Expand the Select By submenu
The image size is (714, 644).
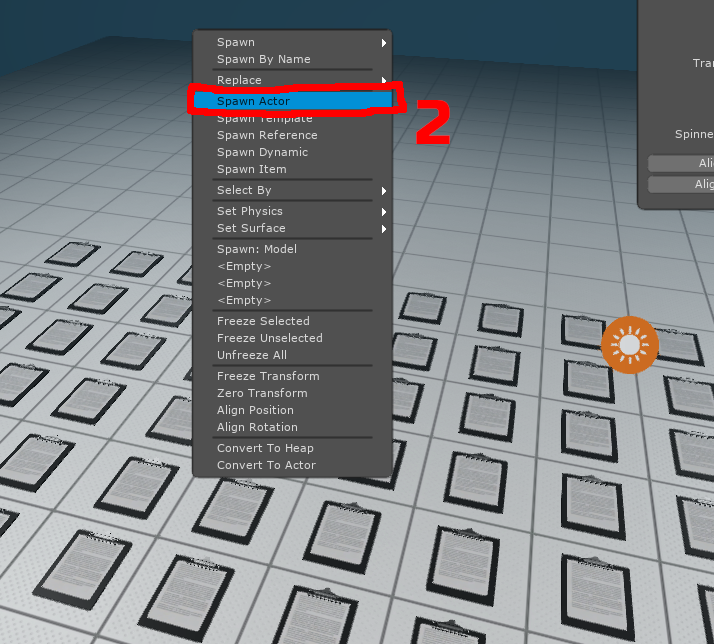coord(292,190)
